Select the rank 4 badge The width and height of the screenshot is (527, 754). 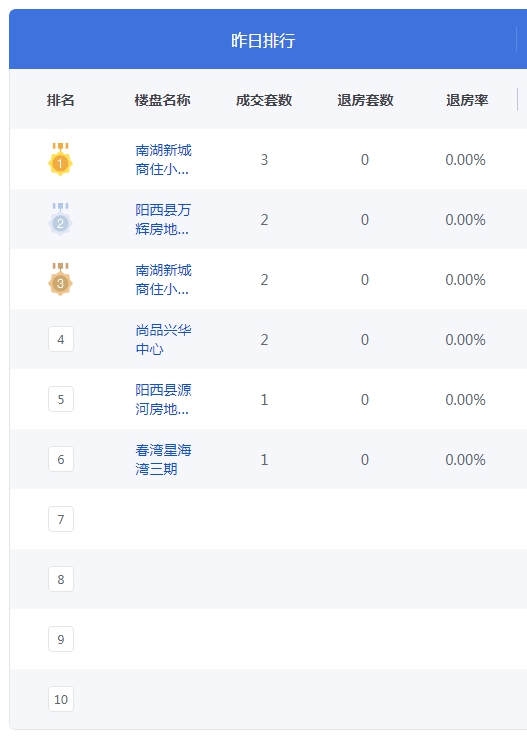(x=61, y=339)
